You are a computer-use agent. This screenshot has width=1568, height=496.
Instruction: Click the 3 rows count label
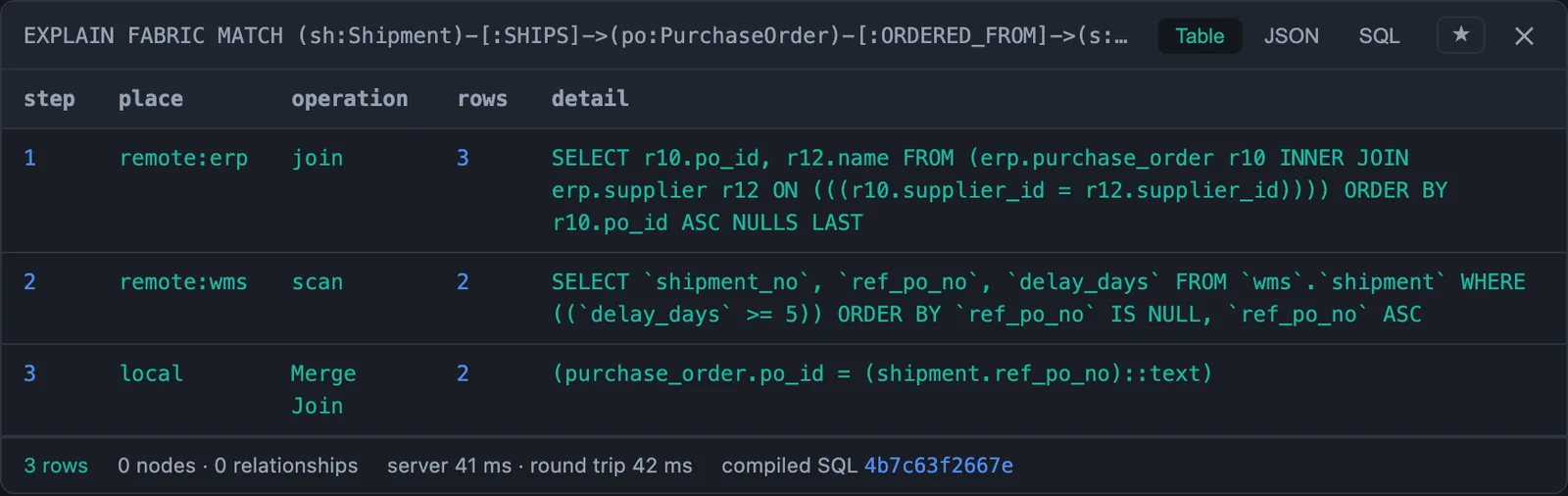pyautogui.click(x=56, y=466)
